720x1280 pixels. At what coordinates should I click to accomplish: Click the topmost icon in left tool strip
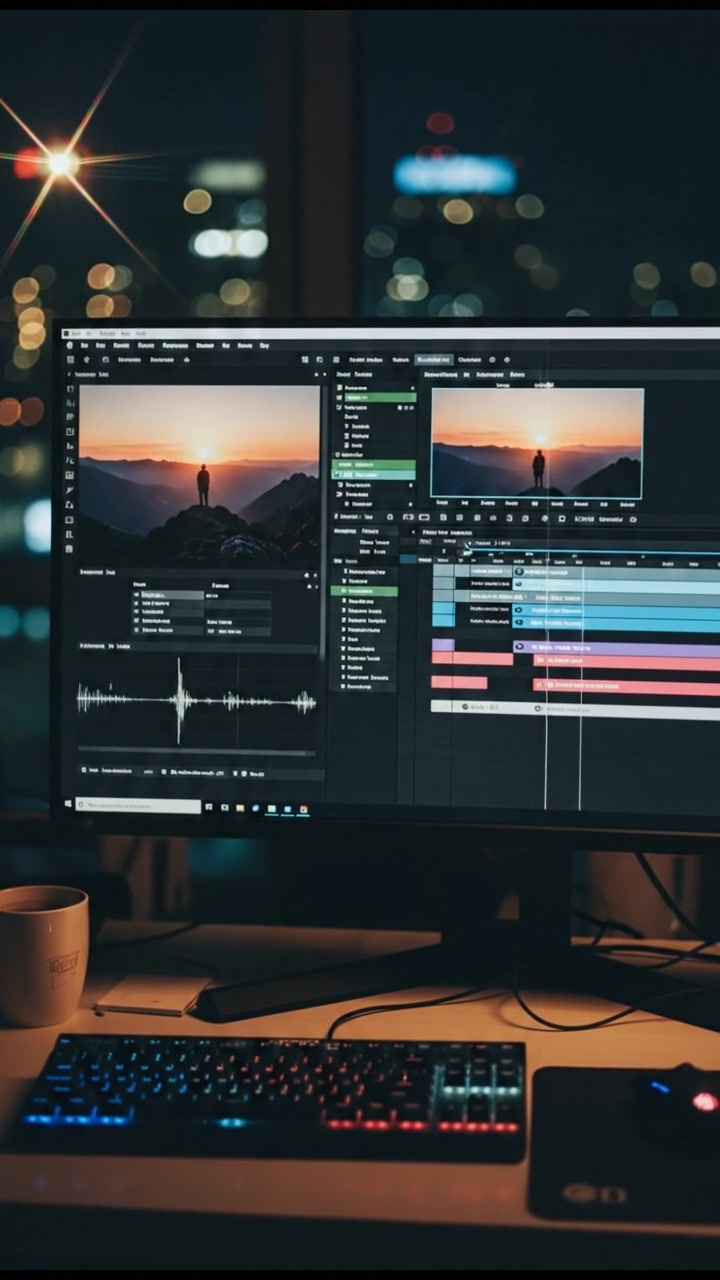tap(70, 389)
